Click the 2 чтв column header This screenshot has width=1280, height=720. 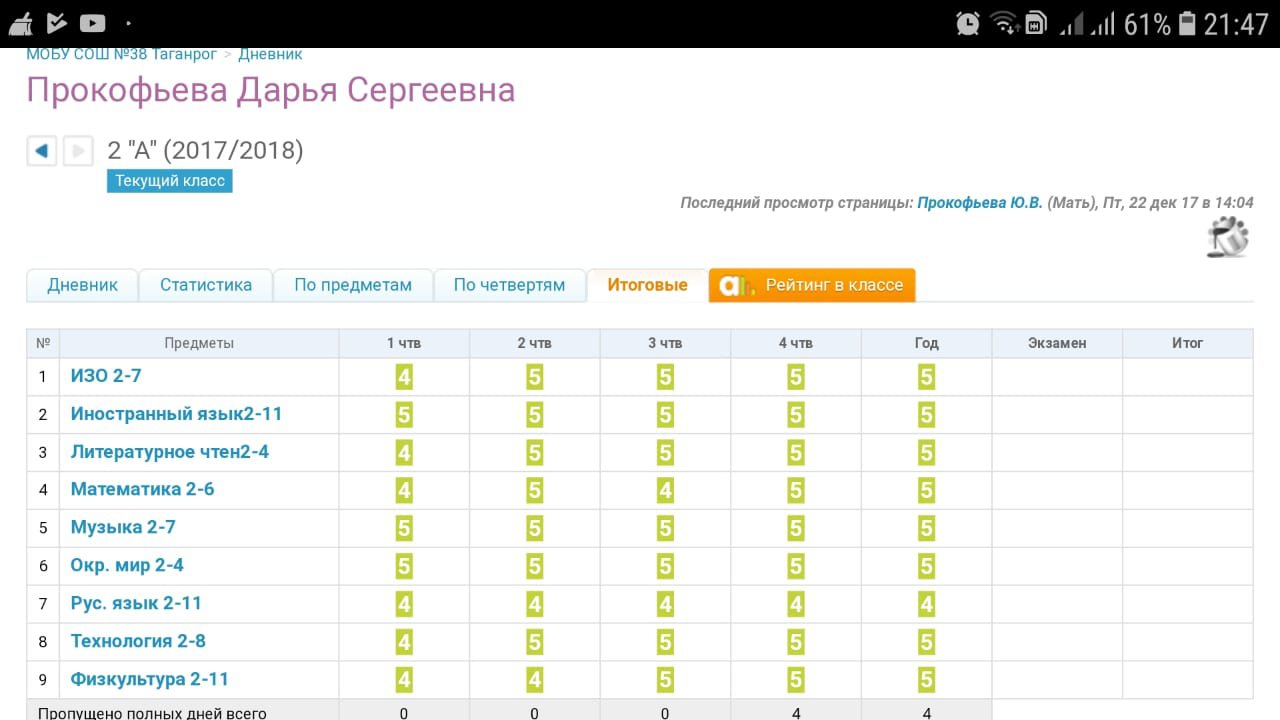click(x=535, y=343)
